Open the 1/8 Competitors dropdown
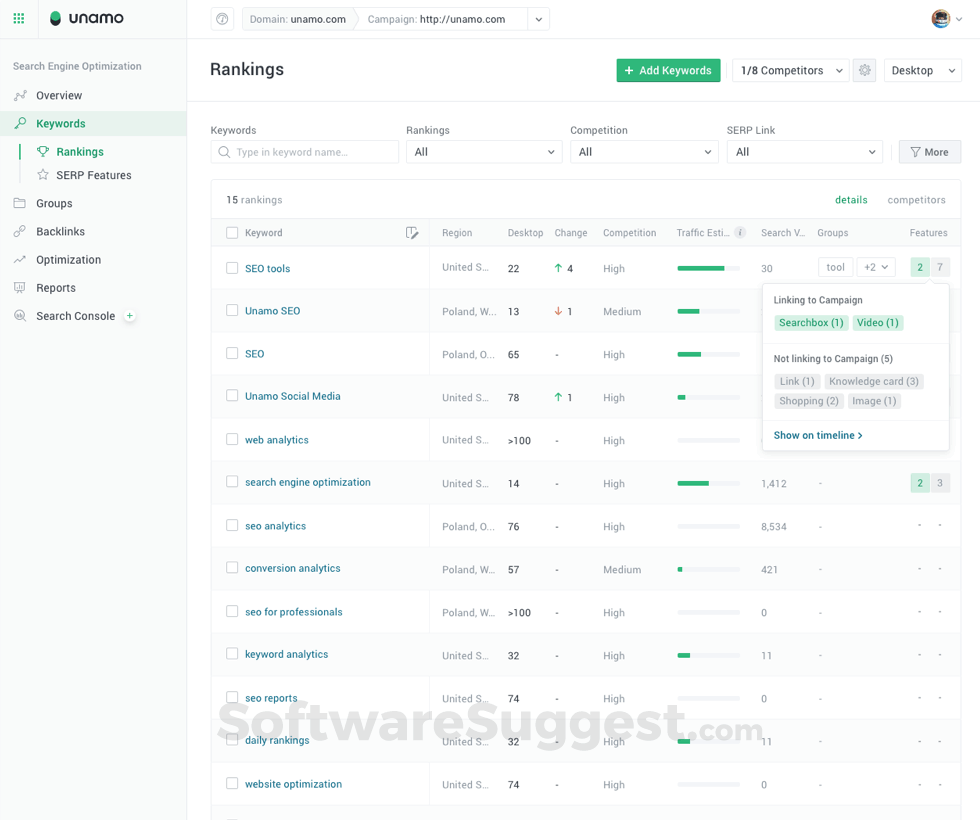The height and width of the screenshot is (820, 980). click(790, 70)
